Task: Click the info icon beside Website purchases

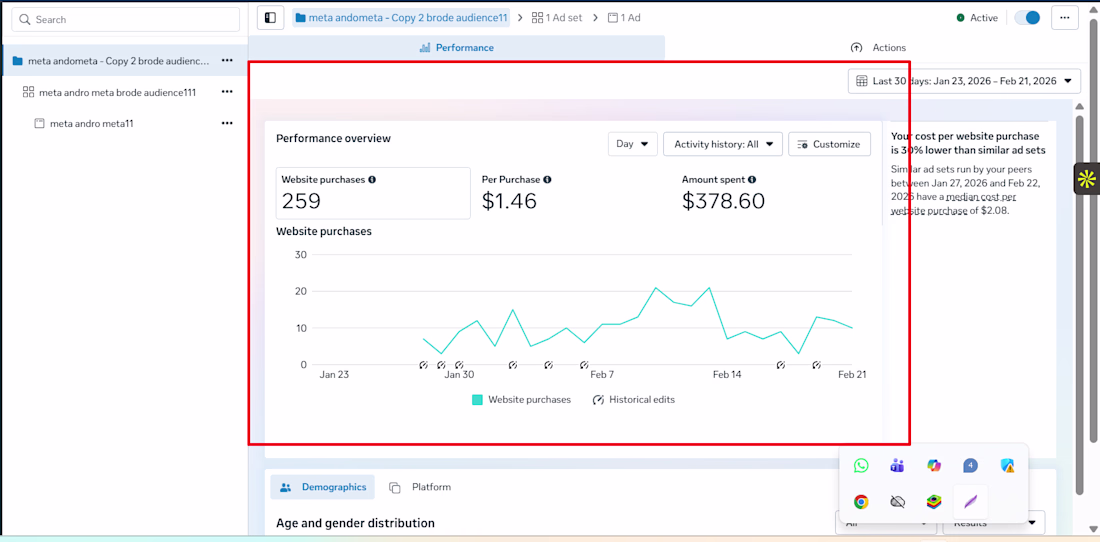Action: pos(372,180)
